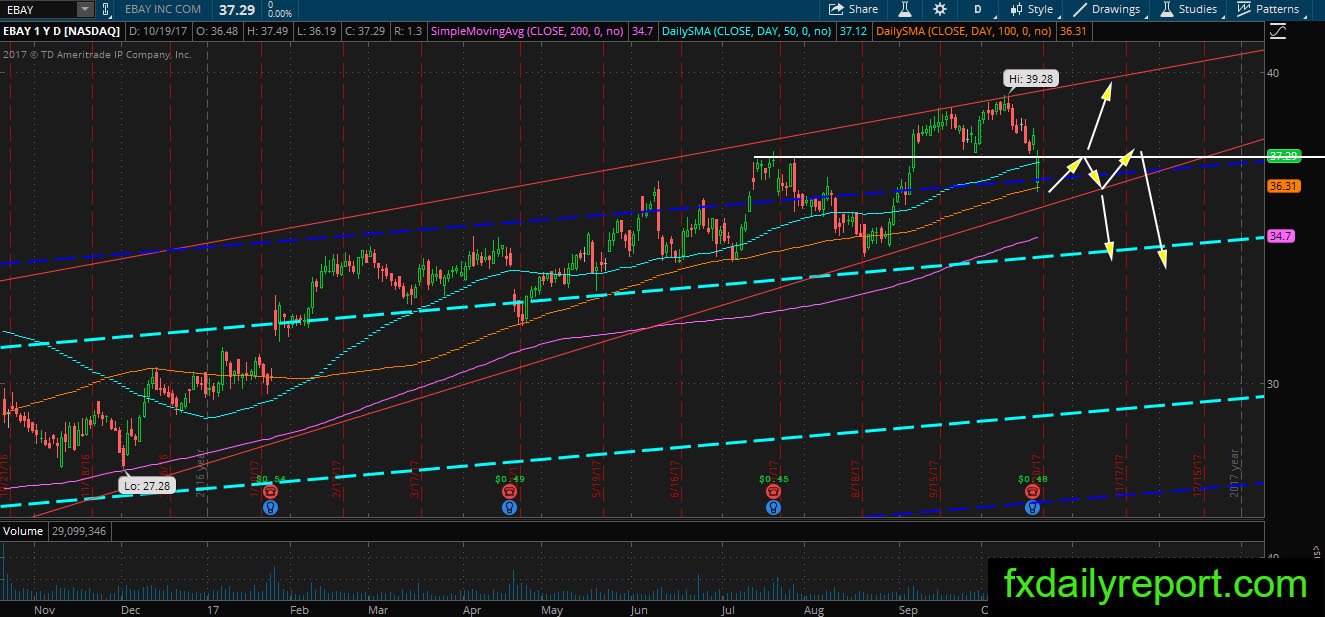The height and width of the screenshot is (617, 1325).
Task: Click the 0.00% change value in header
Action: pos(280,14)
